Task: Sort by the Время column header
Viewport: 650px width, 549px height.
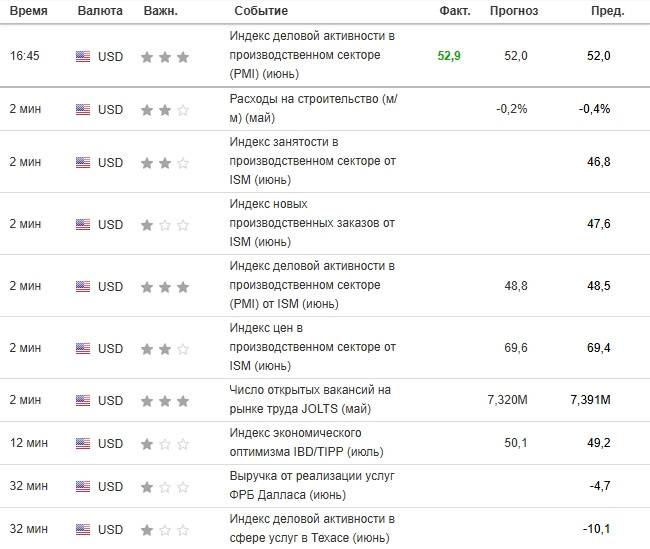Action: [29, 11]
